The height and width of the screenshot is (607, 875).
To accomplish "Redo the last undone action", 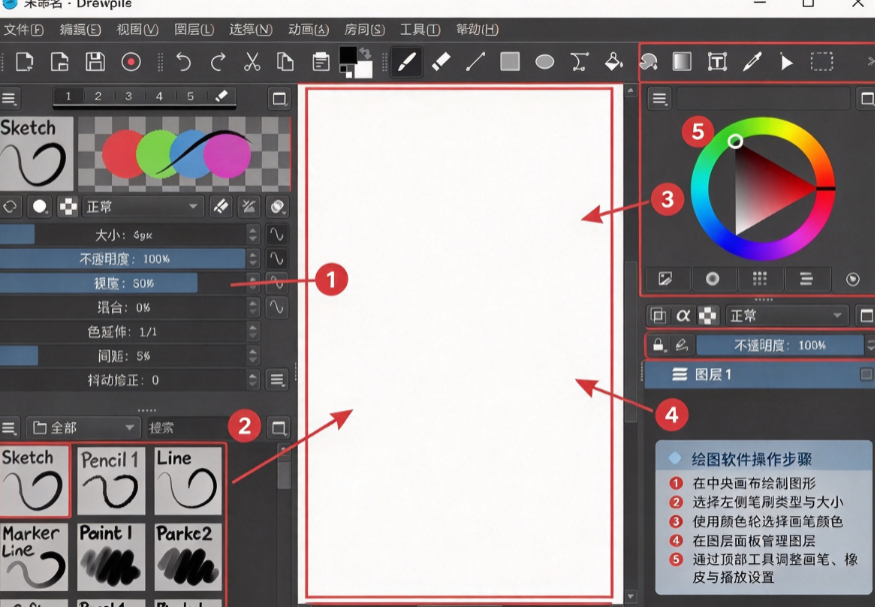I will click(218, 61).
